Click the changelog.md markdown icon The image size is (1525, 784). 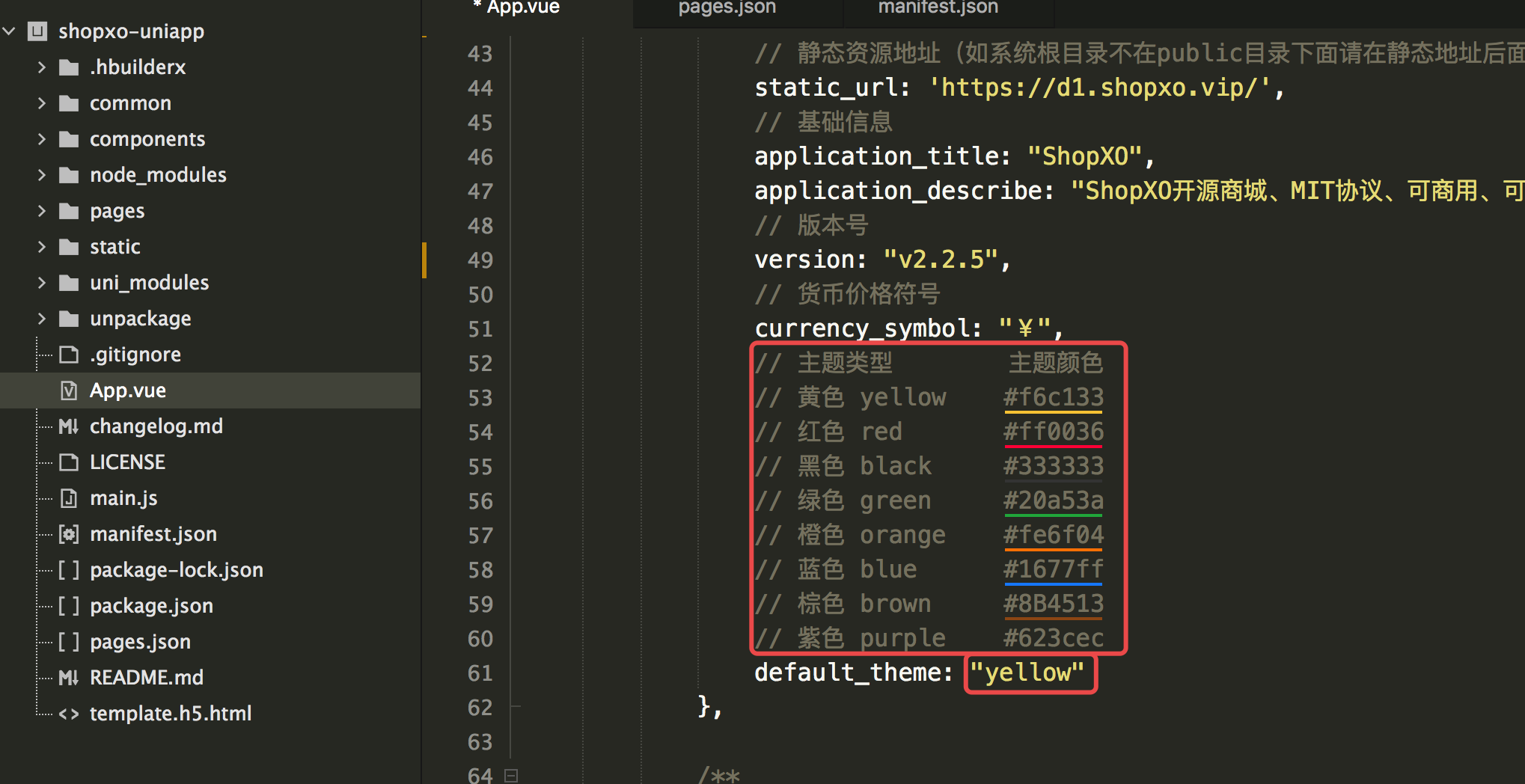click(69, 426)
